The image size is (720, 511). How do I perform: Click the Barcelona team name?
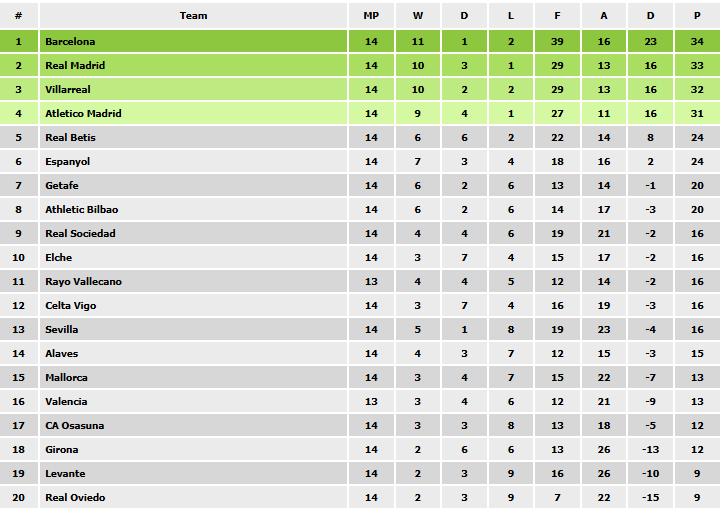(70, 41)
